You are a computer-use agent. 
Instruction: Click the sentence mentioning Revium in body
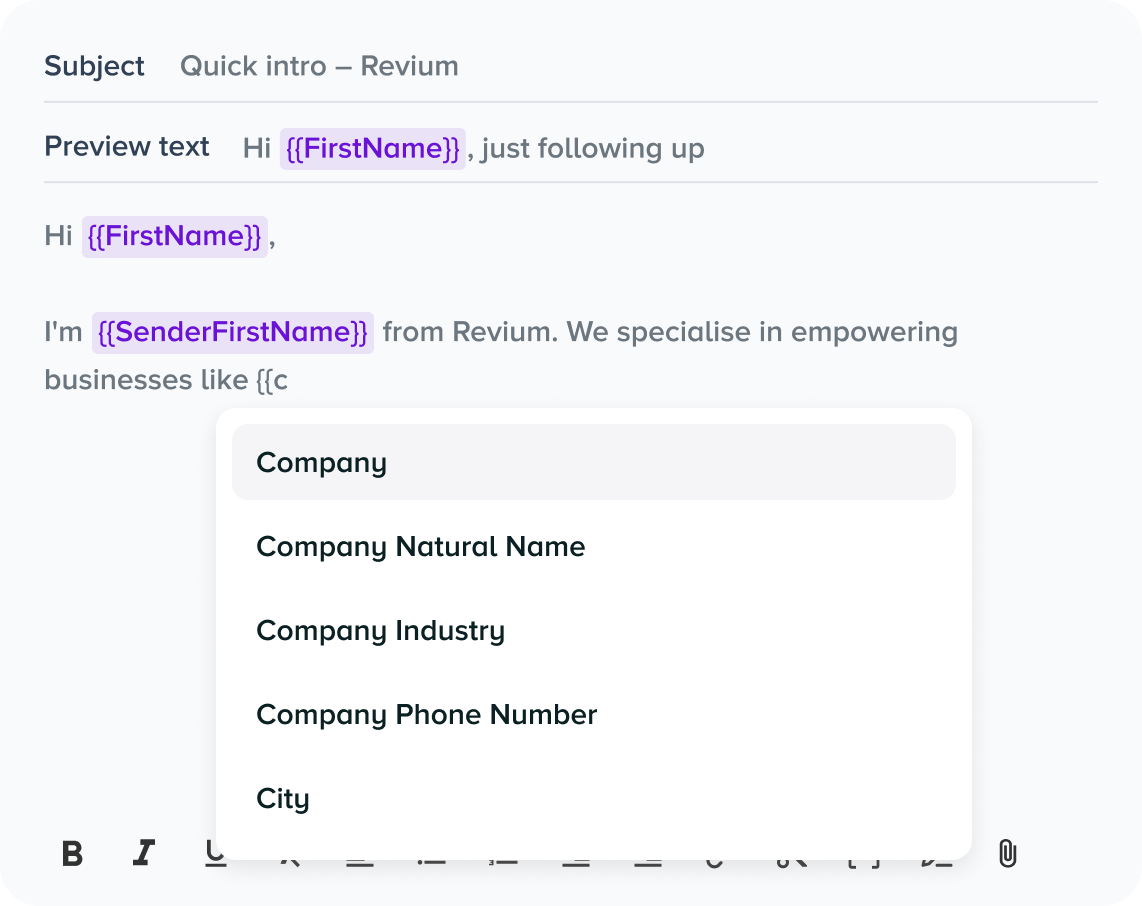click(x=501, y=355)
